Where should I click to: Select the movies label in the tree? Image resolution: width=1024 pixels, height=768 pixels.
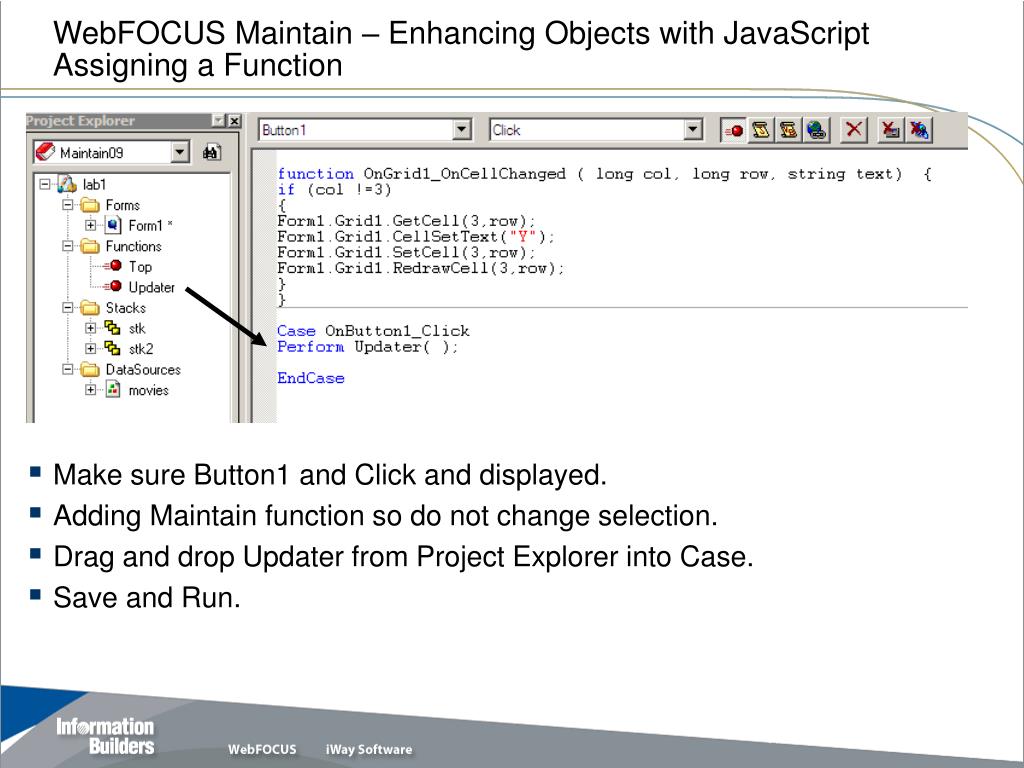pyautogui.click(x=148, y=391)
